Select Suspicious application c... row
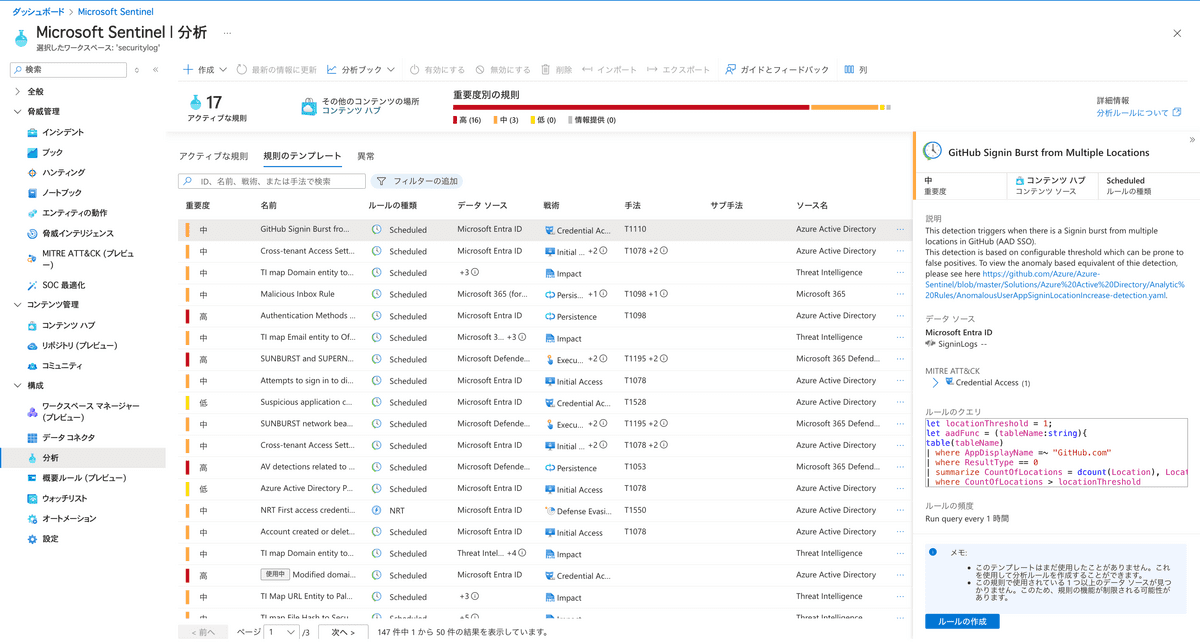The image size is (1200, 642). coord(545,402)
